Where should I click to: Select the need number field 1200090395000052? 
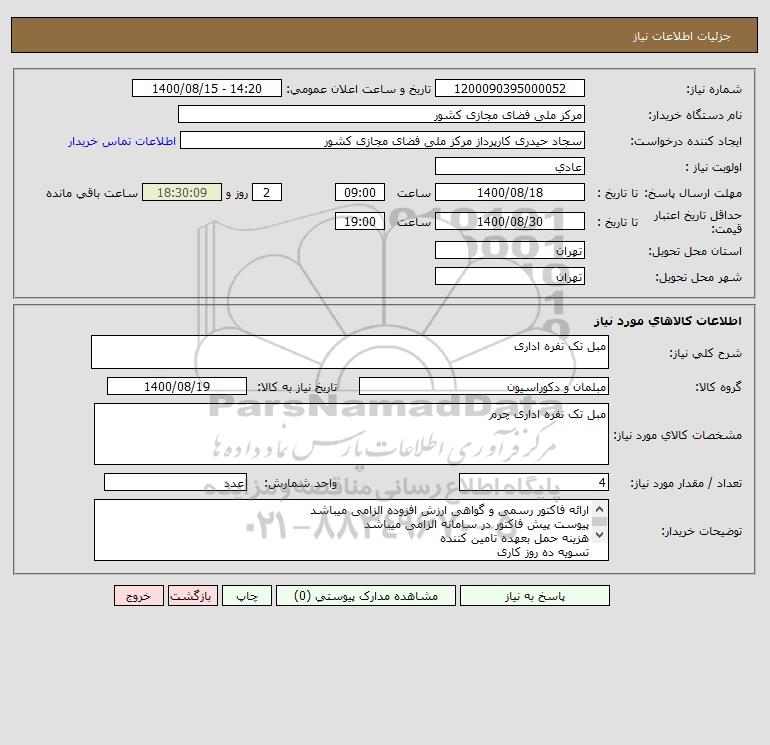point(510,88)
